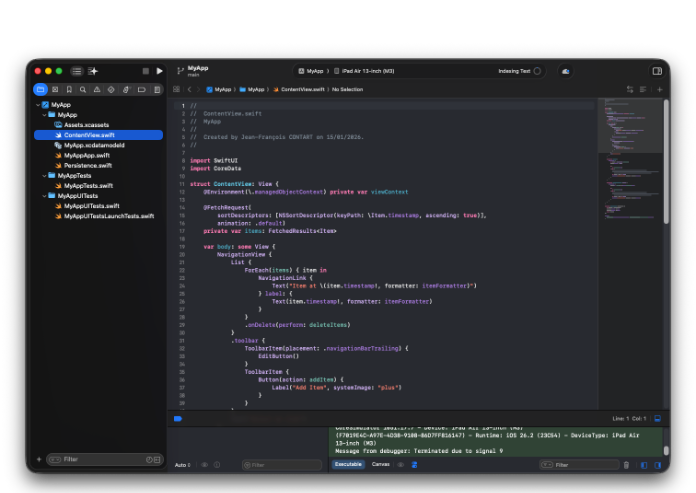Collapse the MyApp project root
The image size is (696, 493).
[x=38, y=105]
